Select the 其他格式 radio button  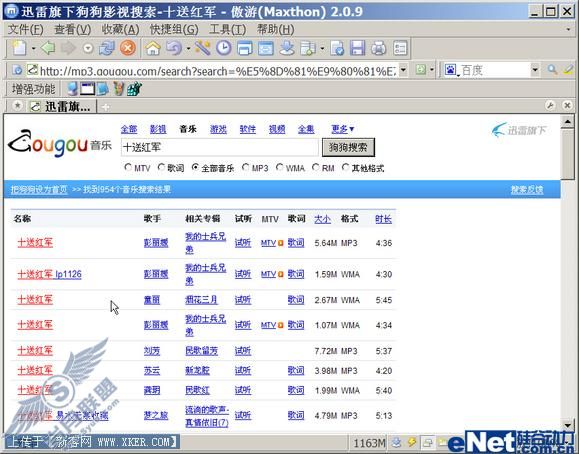(x=345, y=167)
